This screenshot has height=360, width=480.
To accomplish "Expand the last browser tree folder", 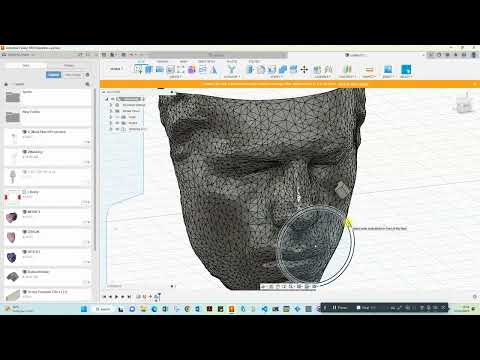I will [111, 129].
